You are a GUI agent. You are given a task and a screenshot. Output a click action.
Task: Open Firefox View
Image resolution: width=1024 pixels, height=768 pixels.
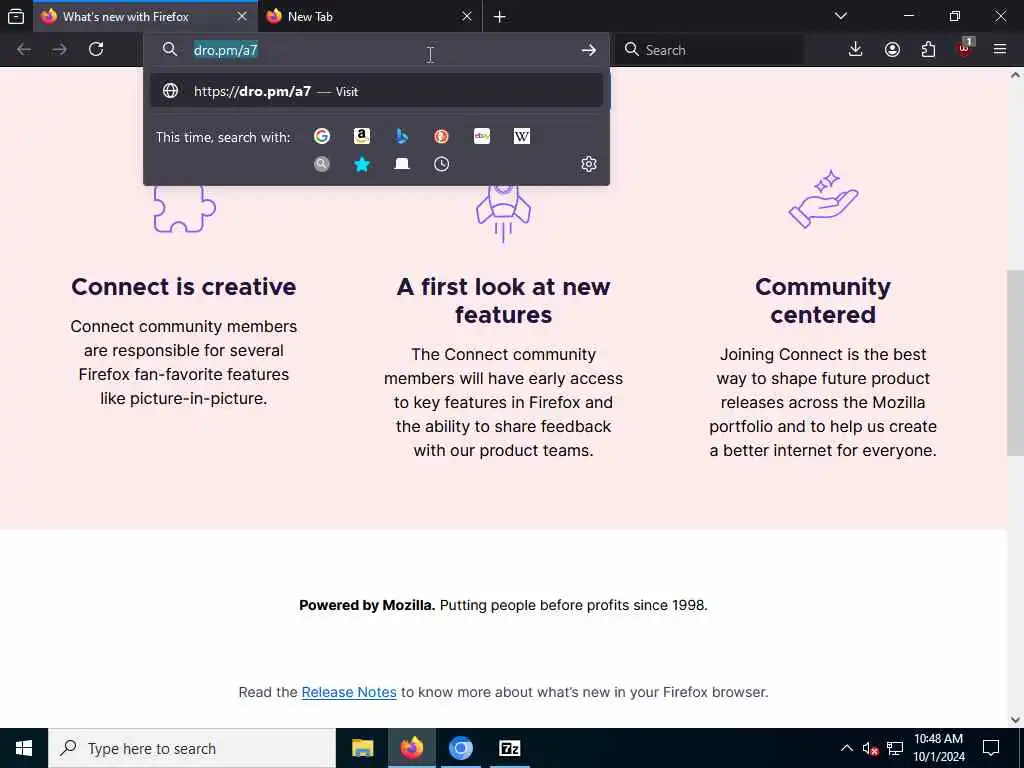[16, 16]
